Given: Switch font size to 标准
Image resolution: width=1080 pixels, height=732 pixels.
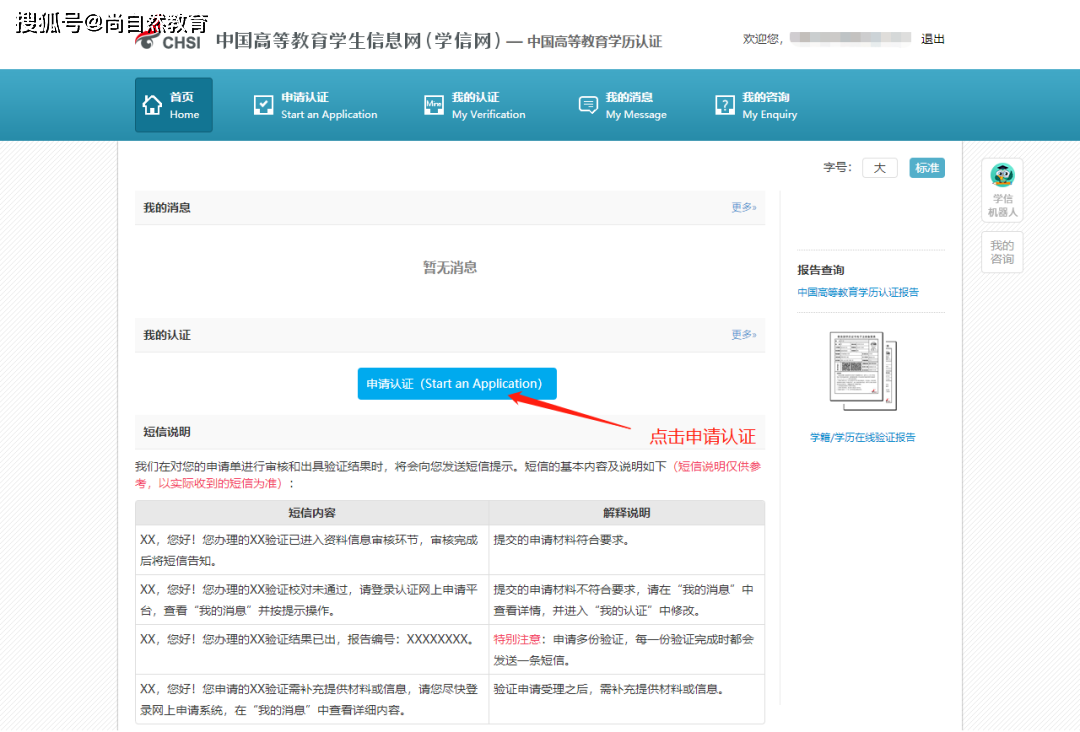Looking at the screenshot, I should (926, 167).
